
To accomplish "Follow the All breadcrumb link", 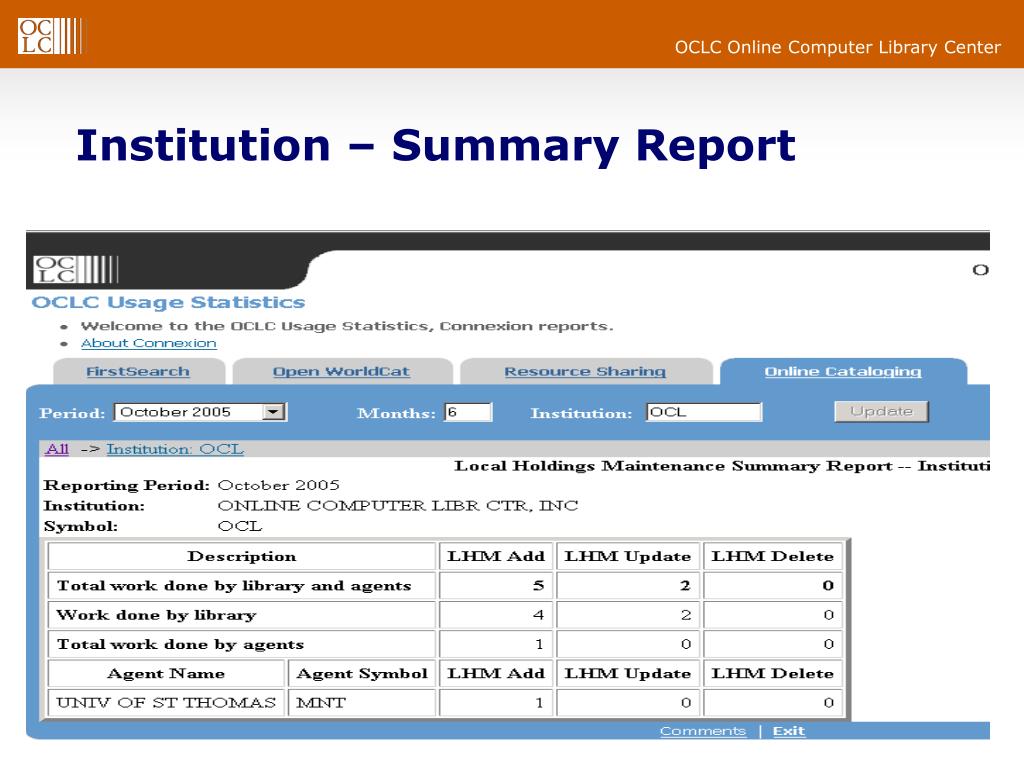I will coord(57,449).
